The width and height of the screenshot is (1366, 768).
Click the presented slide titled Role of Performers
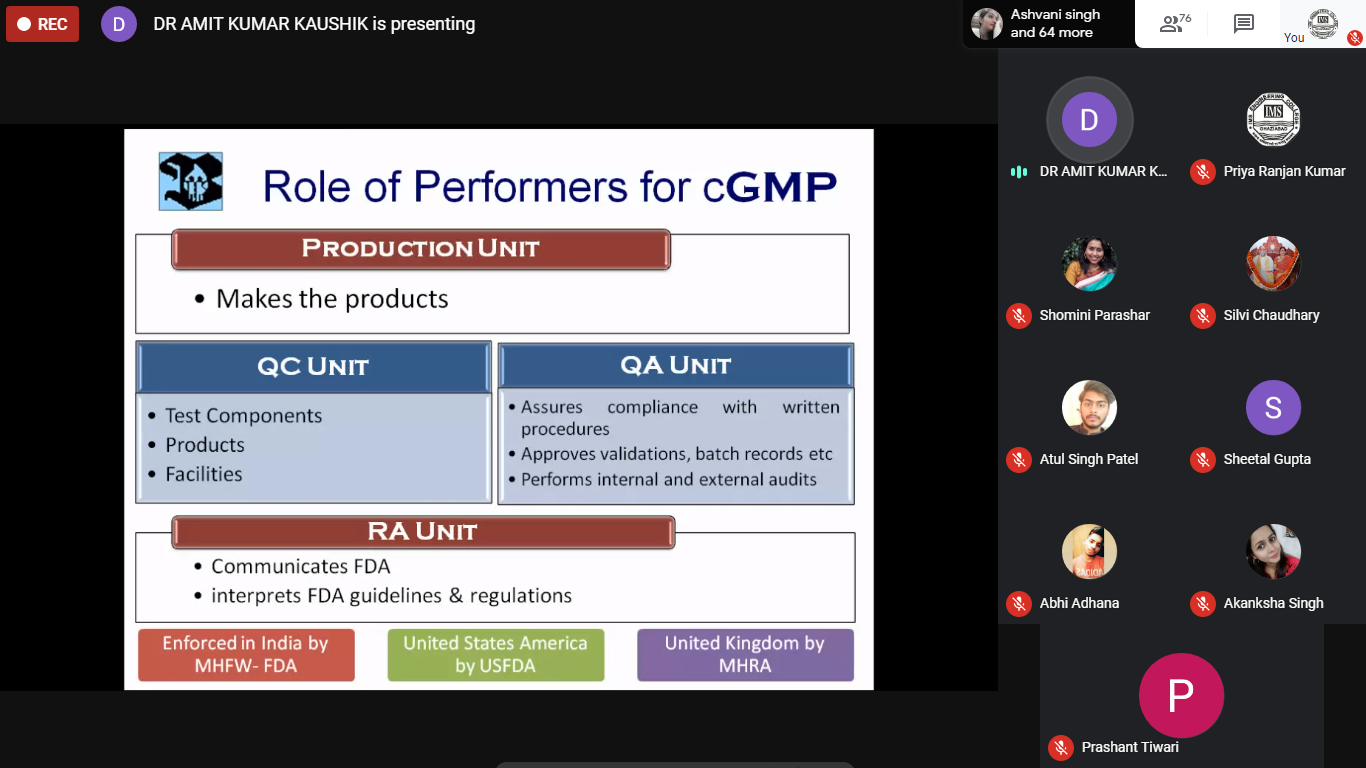tap(498, 409)
